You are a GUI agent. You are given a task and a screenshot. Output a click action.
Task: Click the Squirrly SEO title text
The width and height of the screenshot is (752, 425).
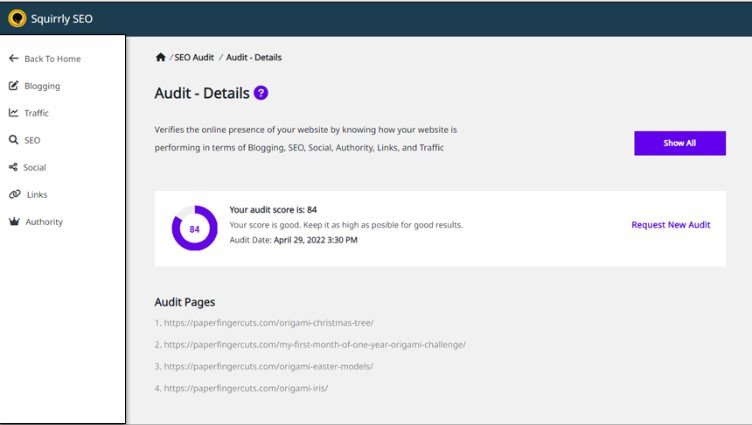[x=62, y=19]
